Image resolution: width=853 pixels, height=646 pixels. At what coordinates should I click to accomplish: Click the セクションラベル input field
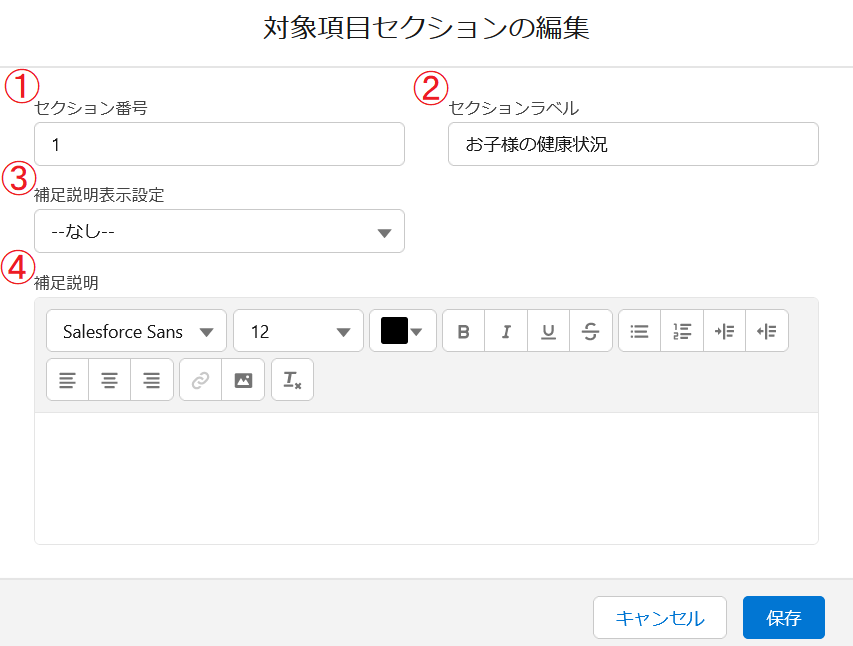click(633, 144)
